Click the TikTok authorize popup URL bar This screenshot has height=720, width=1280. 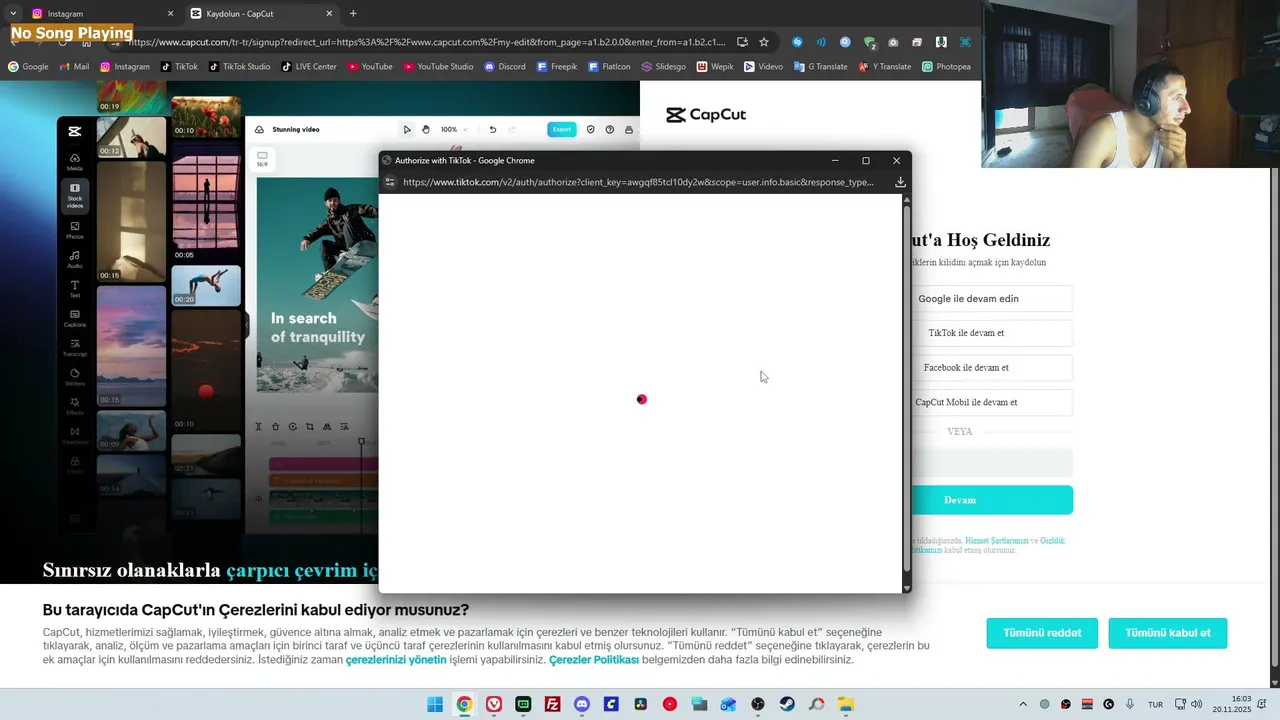point(638,182)
